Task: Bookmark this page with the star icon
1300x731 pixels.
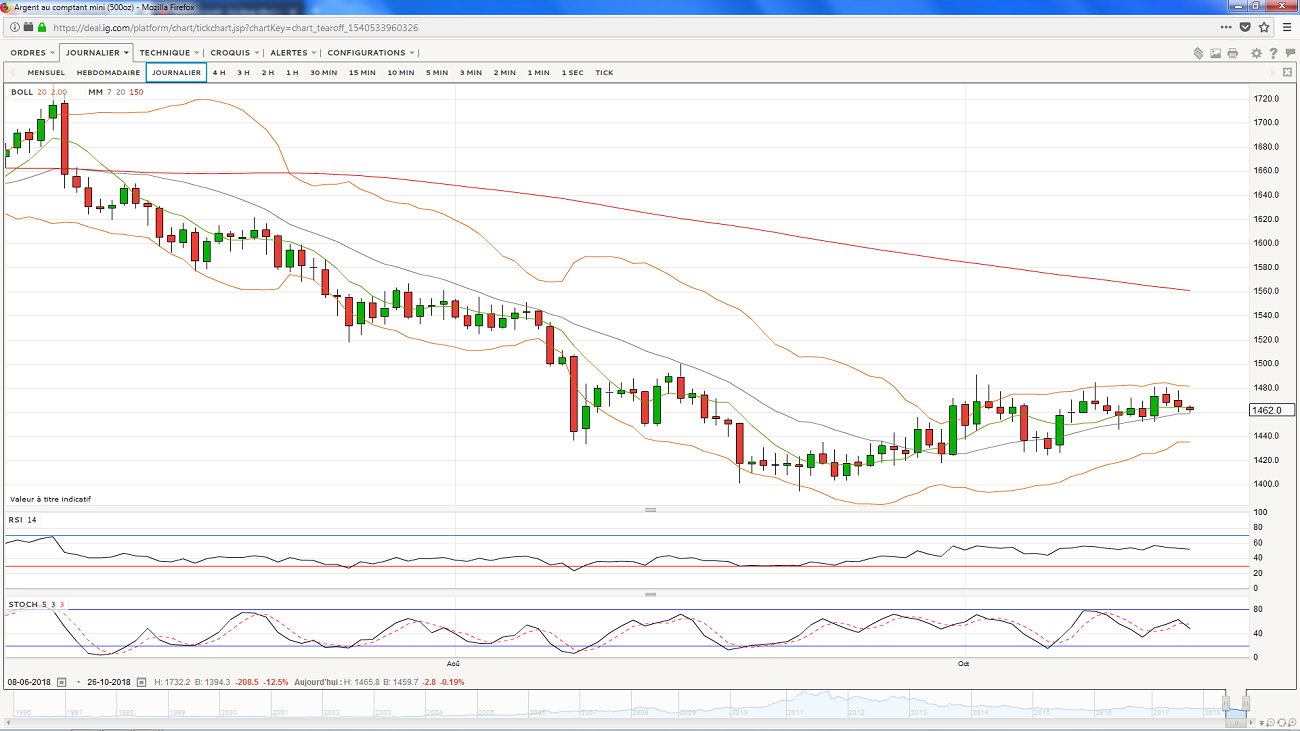Action: click(x=1264, y=28)
